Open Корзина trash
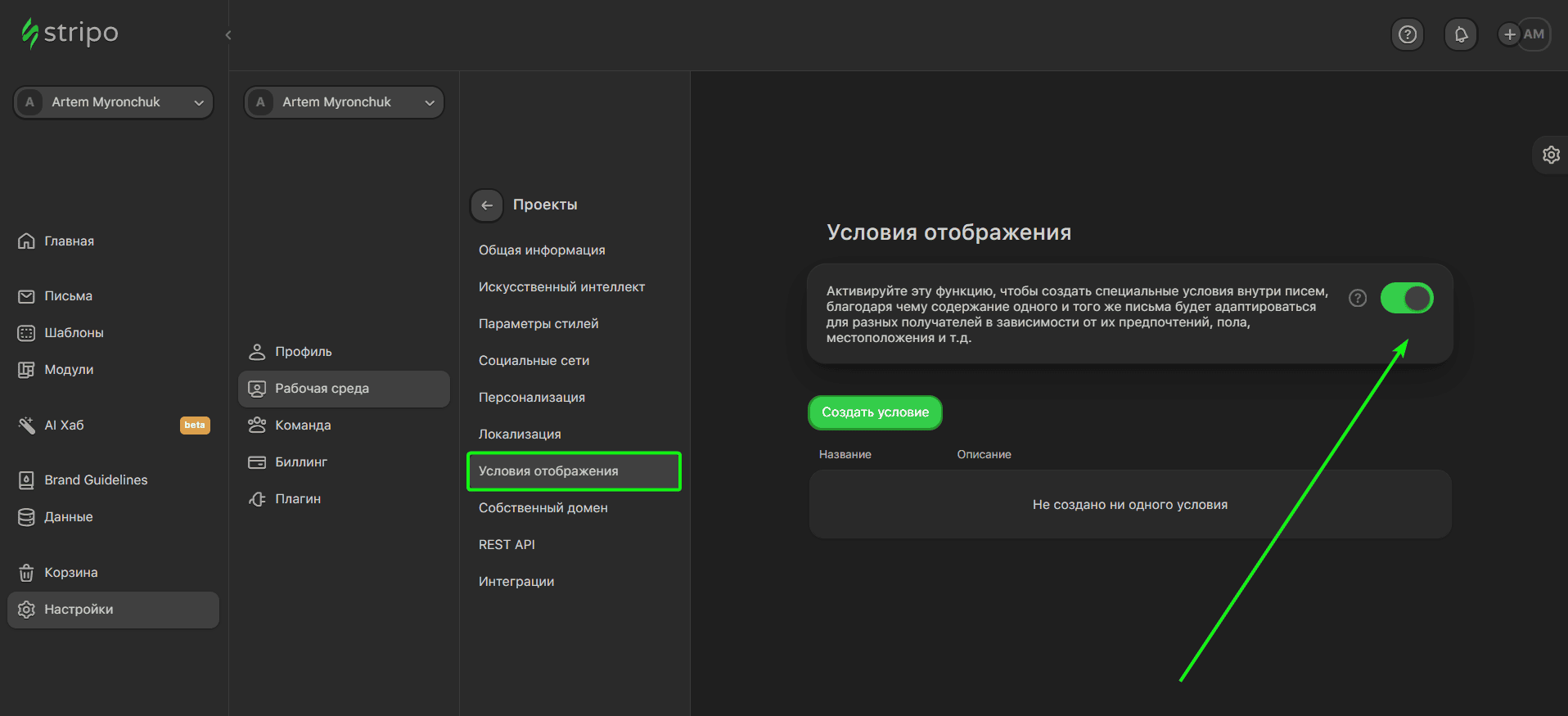The image size is (1568, 716). point(71,573)
